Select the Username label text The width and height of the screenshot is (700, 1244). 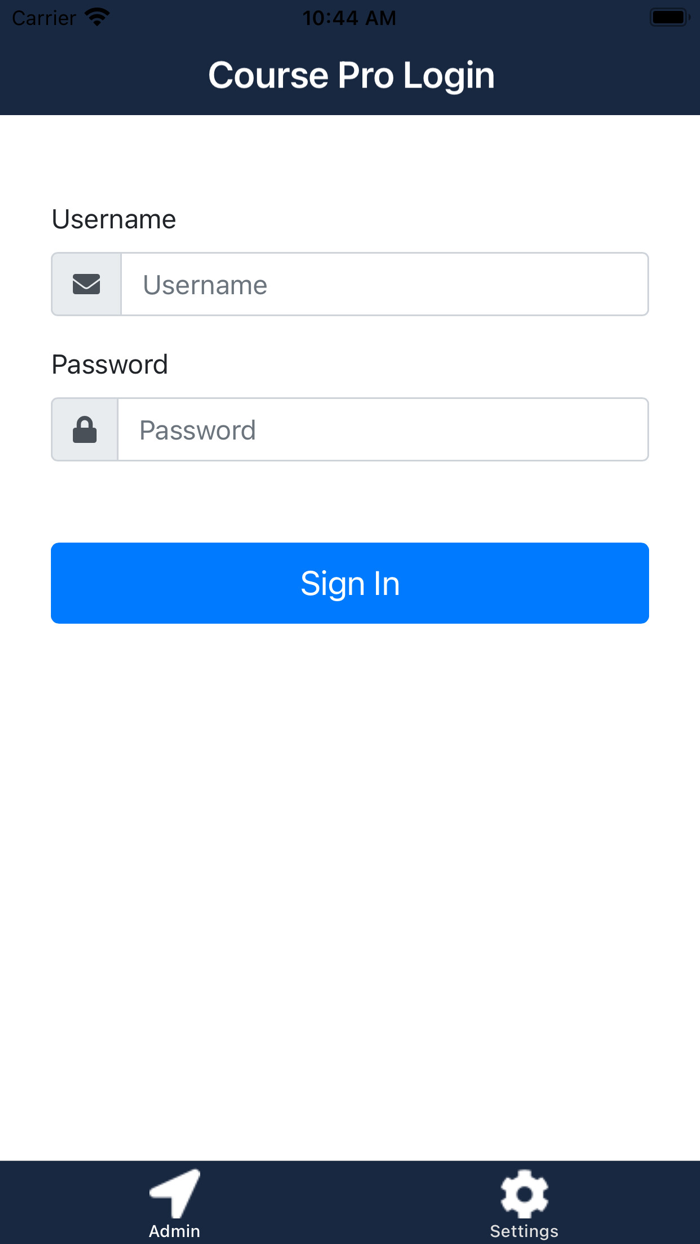click(113, 219)
